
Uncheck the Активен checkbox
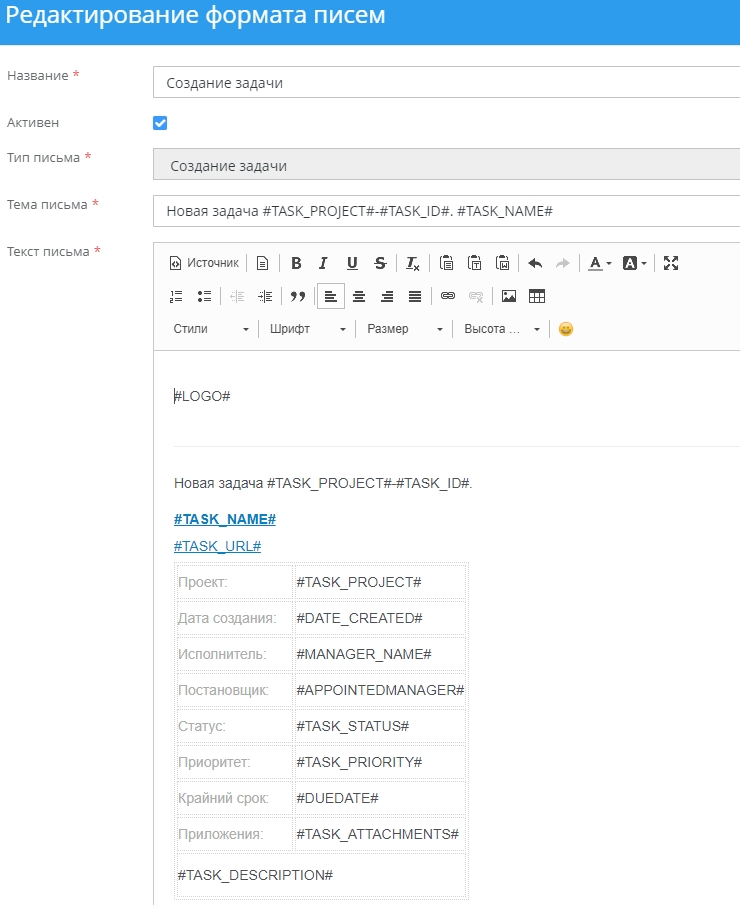click(x=160, y=123)
